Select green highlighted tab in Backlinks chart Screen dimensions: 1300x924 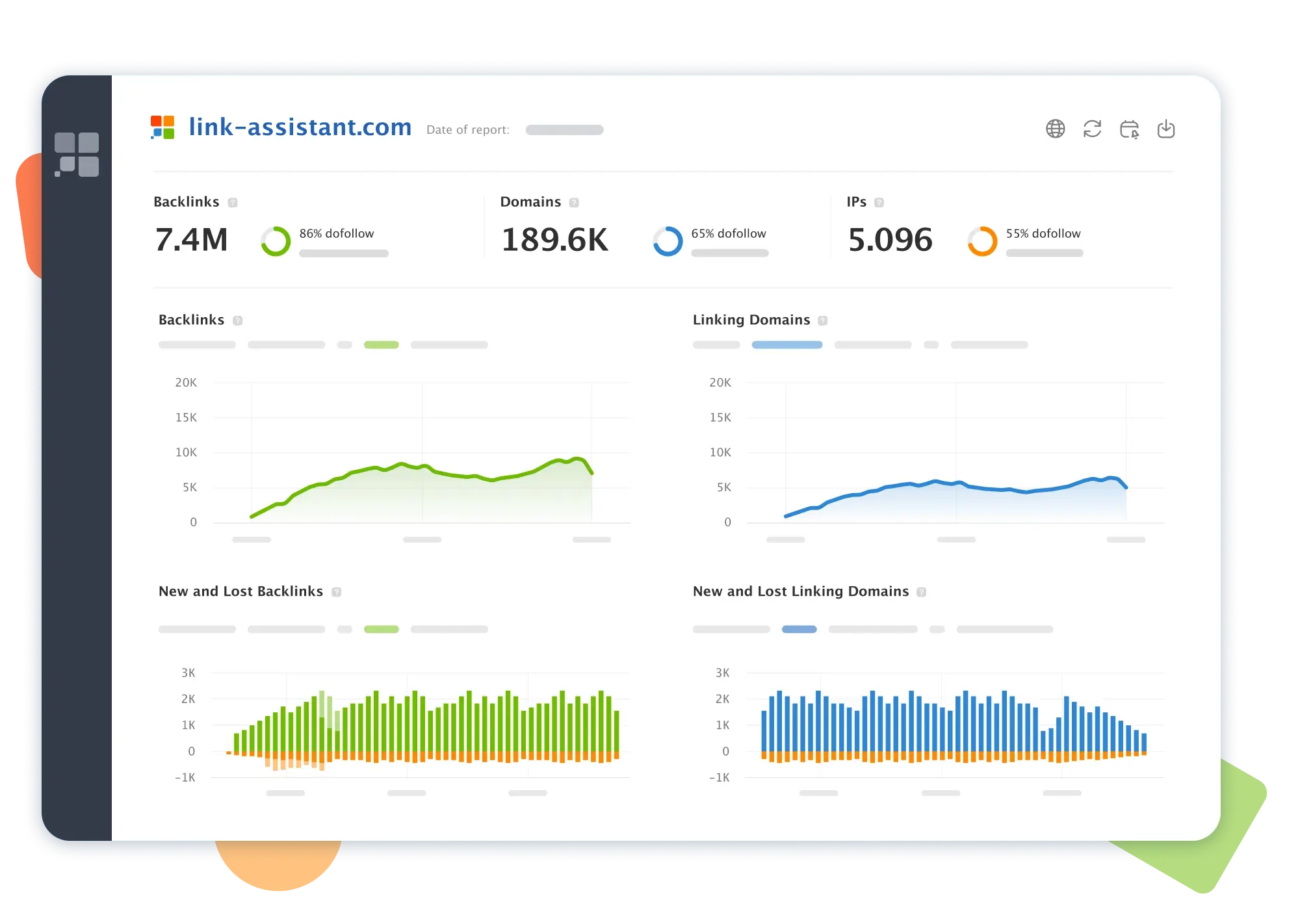point(382,345)
